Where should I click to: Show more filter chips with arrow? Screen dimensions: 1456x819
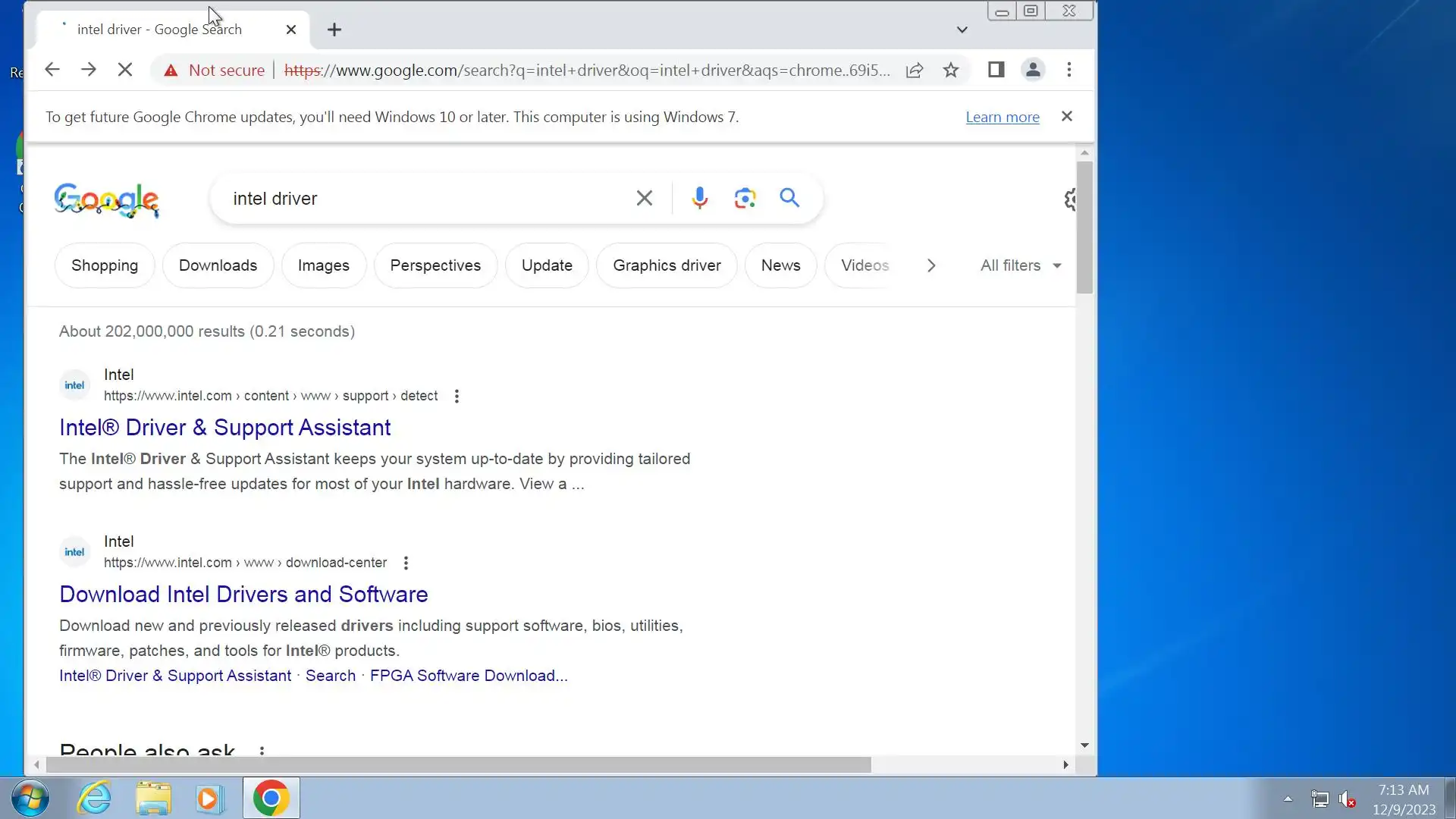[x=931, y=265]
